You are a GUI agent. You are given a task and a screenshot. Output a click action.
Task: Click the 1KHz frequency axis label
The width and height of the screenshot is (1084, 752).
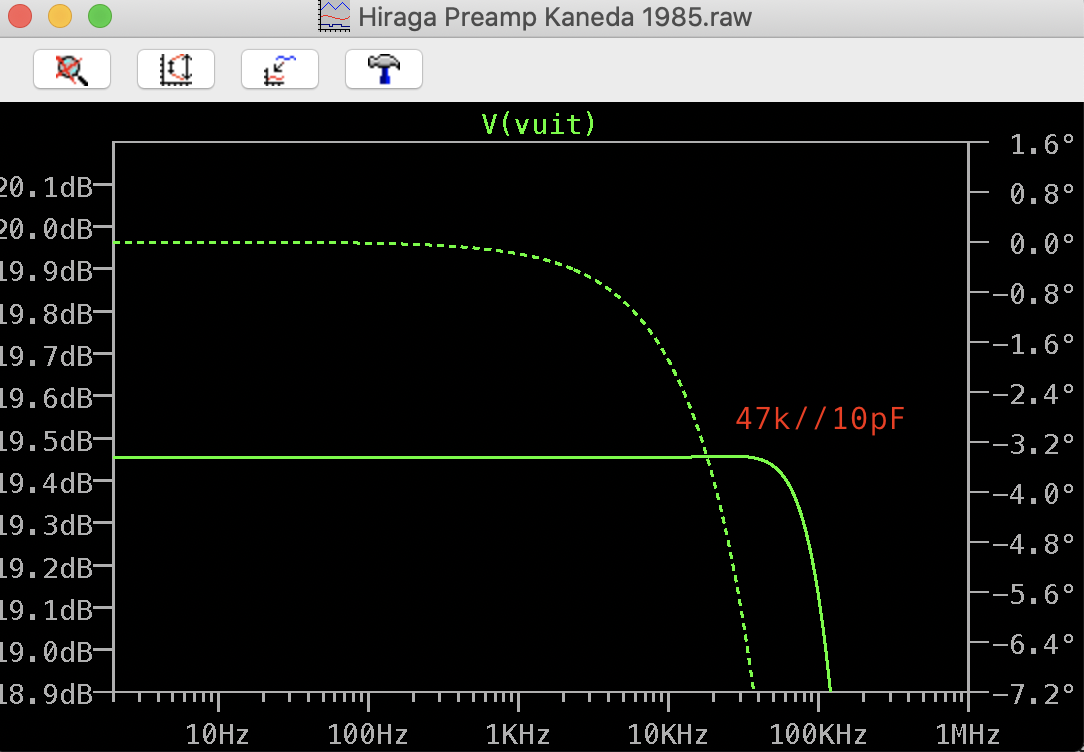click(x=517, y=734)
